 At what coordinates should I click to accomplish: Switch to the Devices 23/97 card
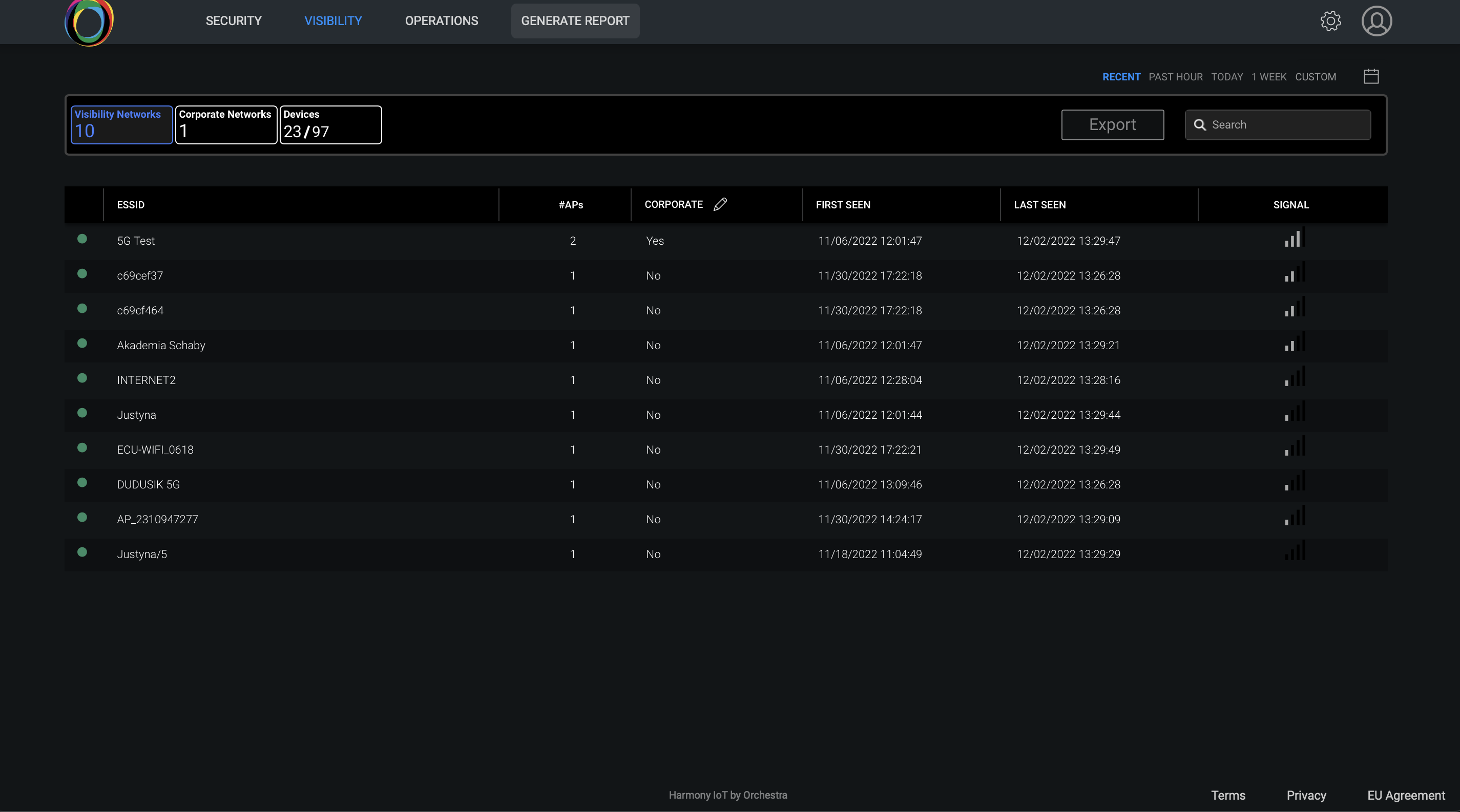(330, 125)
